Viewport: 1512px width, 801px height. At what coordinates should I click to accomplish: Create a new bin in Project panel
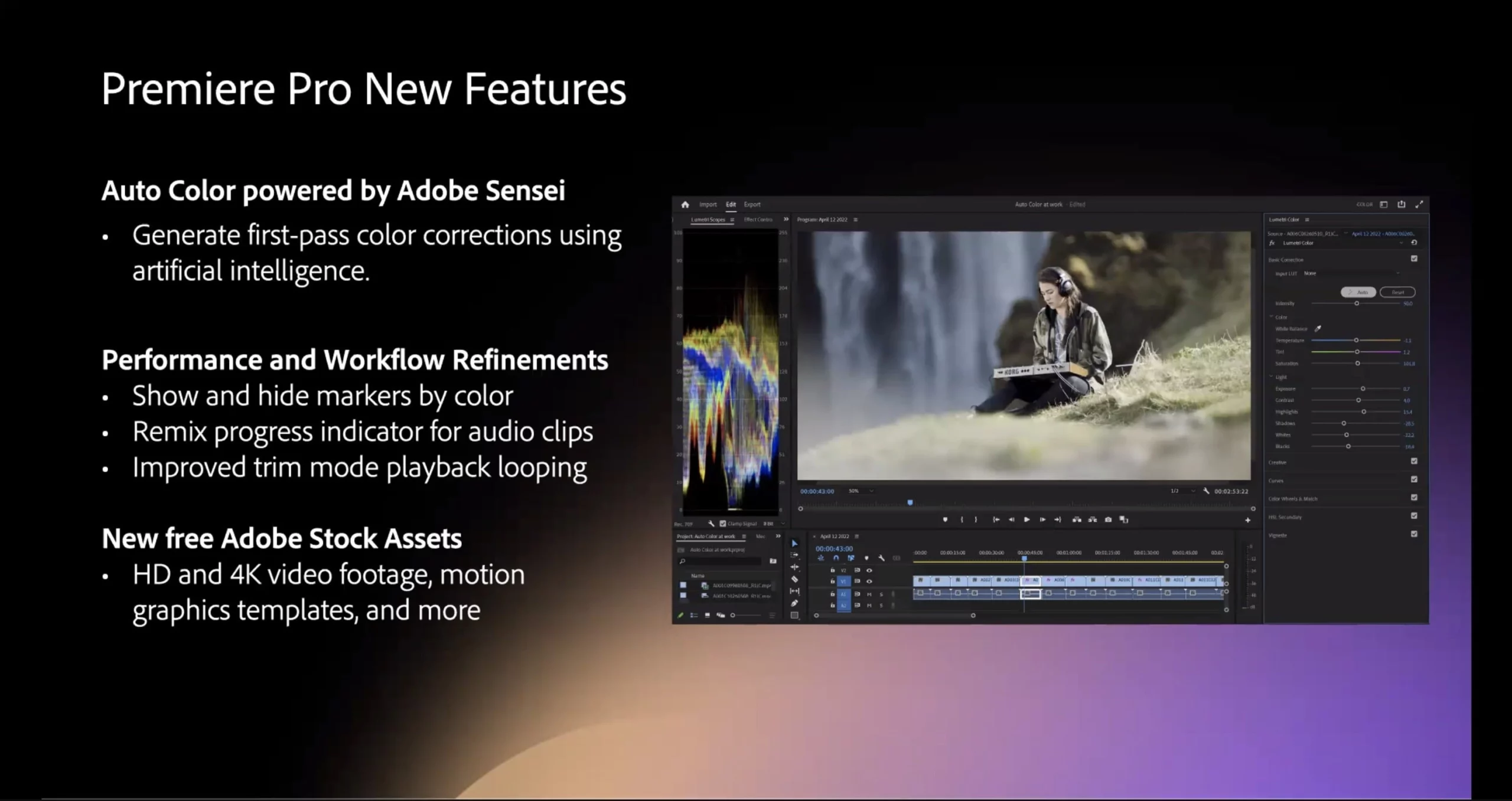point(773,561)
